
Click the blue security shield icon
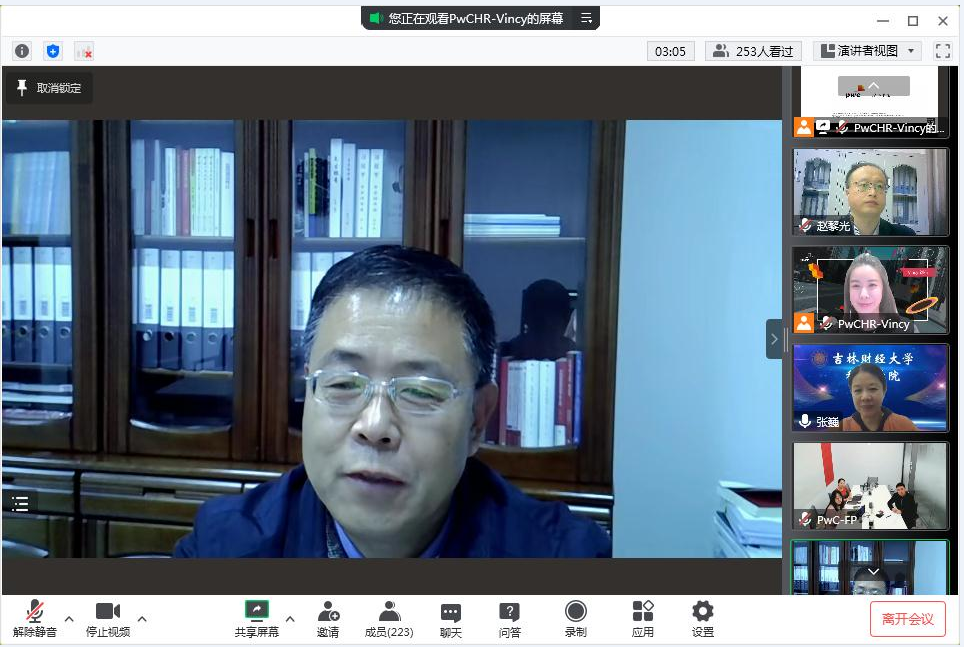tap(53, 51)
